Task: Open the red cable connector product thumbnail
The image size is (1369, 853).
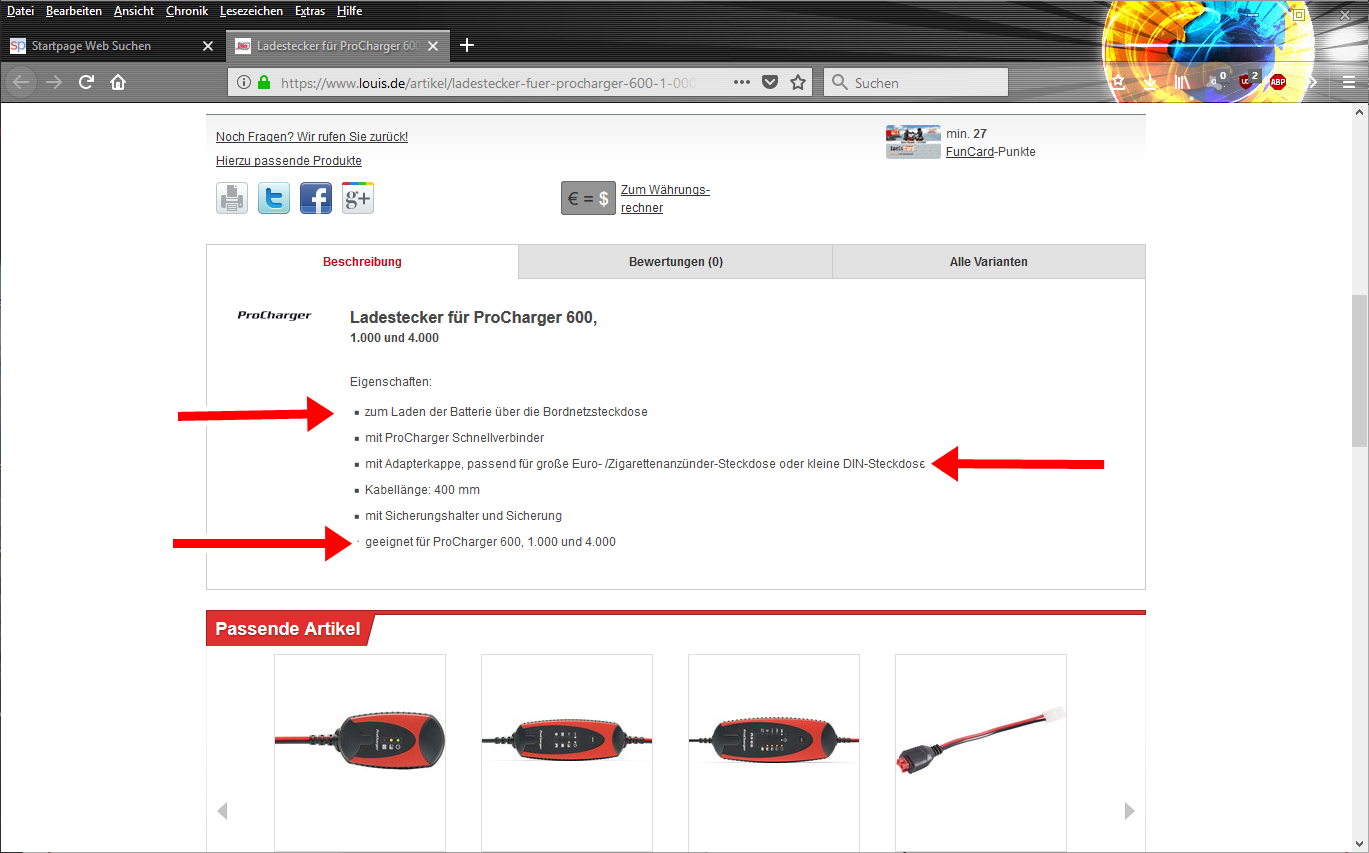Action: click(x=981, y=751)
